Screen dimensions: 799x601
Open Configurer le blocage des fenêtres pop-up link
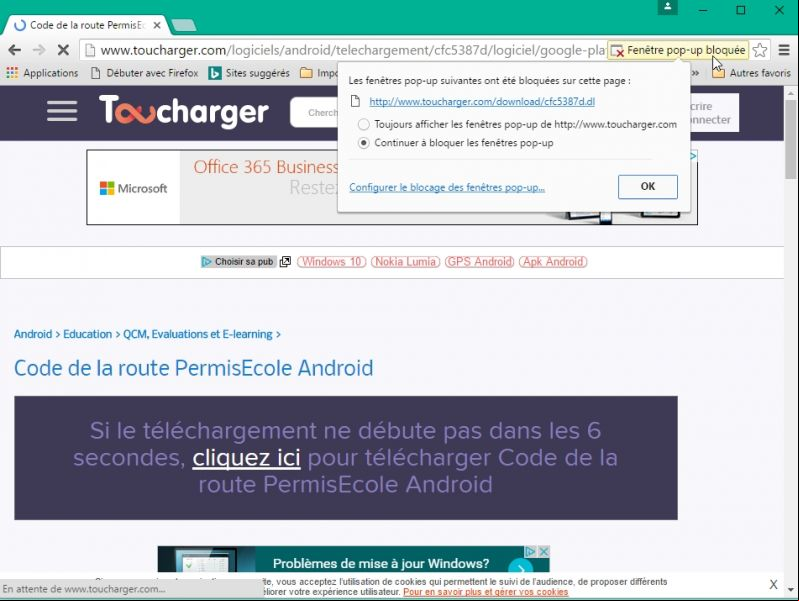pyautogui.click(x=447, y=187)
